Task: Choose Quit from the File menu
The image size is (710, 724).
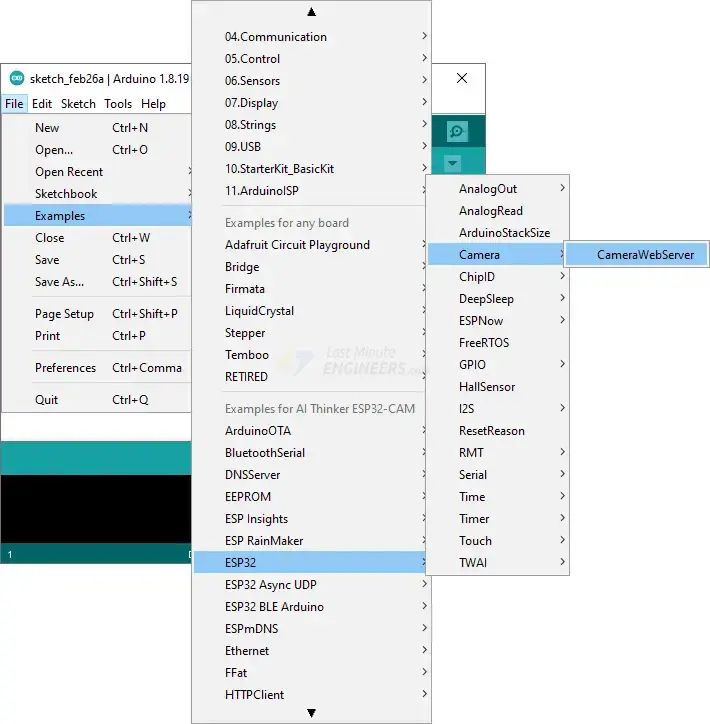Action: click(x=97, y=400)
